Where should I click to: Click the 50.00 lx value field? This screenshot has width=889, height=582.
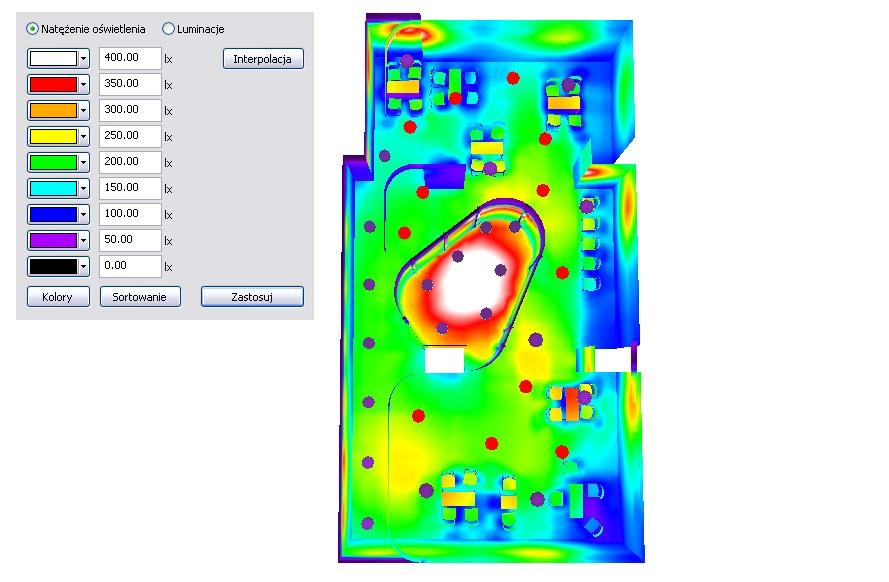pos(130,241)
